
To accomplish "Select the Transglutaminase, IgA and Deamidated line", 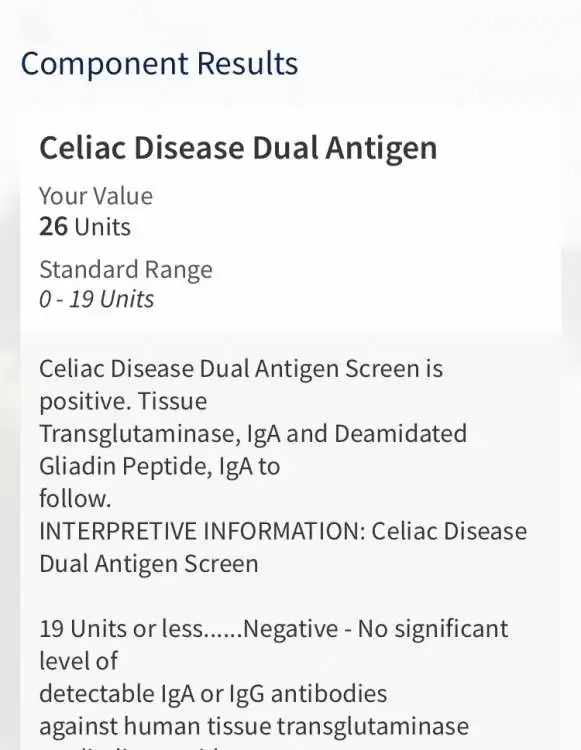I will point(253,434).
